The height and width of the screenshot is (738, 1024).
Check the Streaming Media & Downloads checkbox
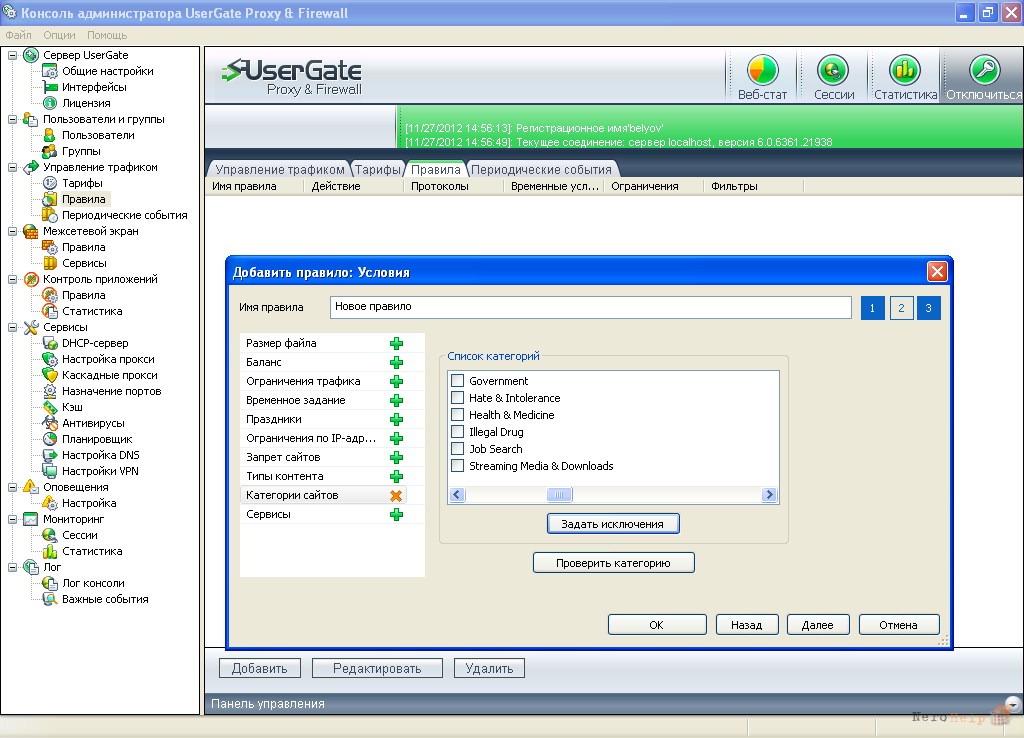[x=458, y=466]
